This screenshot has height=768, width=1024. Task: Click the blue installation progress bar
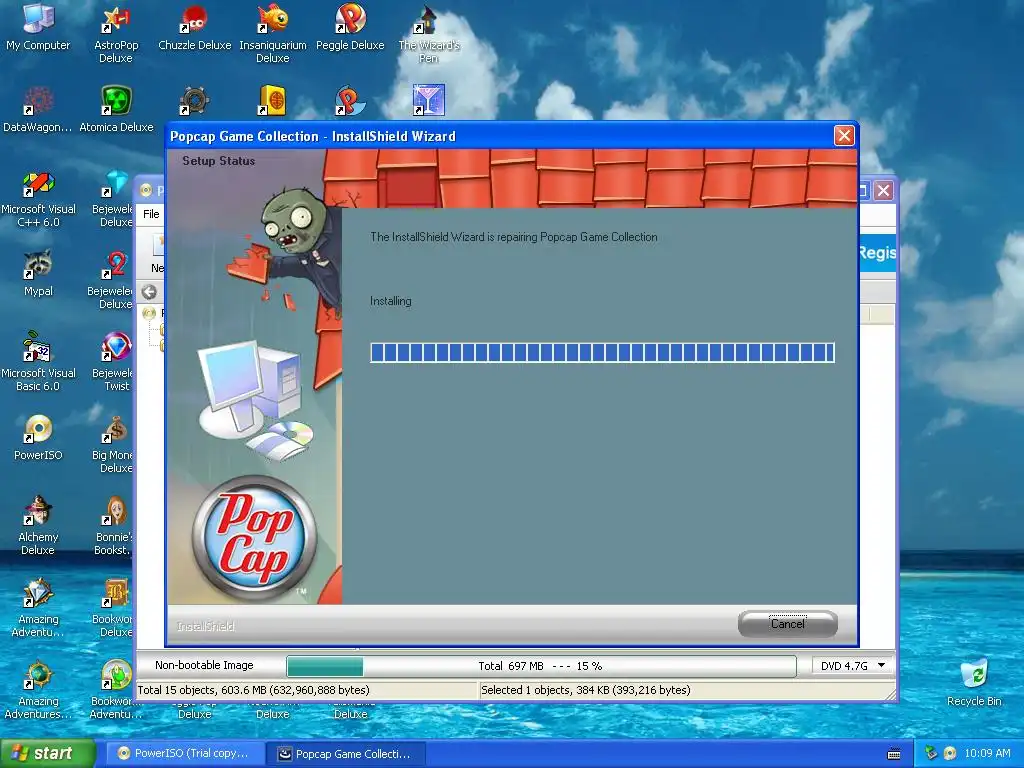602,353
